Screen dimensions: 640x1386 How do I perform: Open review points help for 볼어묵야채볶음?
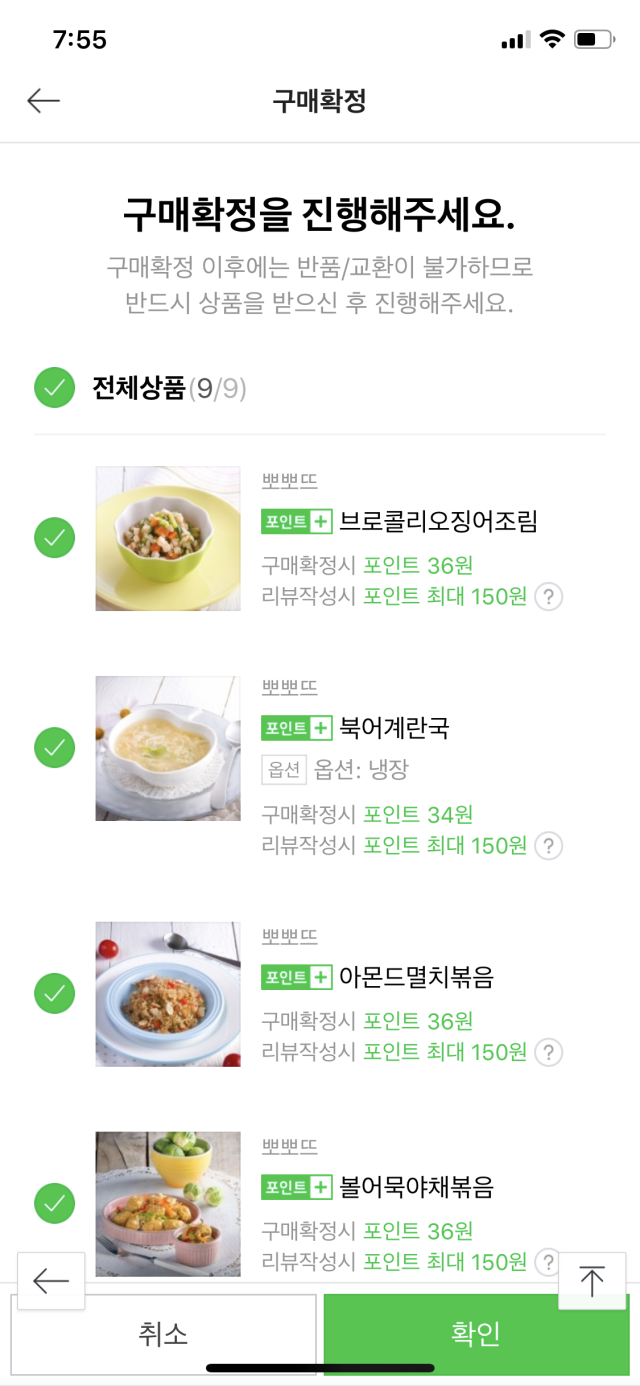[x=548, y=1262]
